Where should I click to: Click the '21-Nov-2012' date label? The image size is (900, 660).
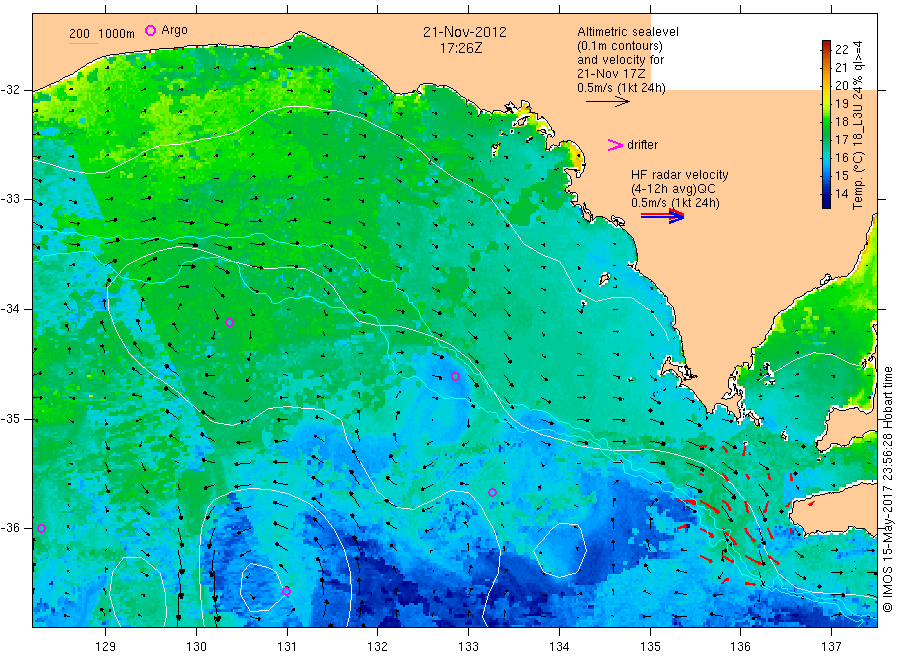pyautogui.click(x=465, y=32)
